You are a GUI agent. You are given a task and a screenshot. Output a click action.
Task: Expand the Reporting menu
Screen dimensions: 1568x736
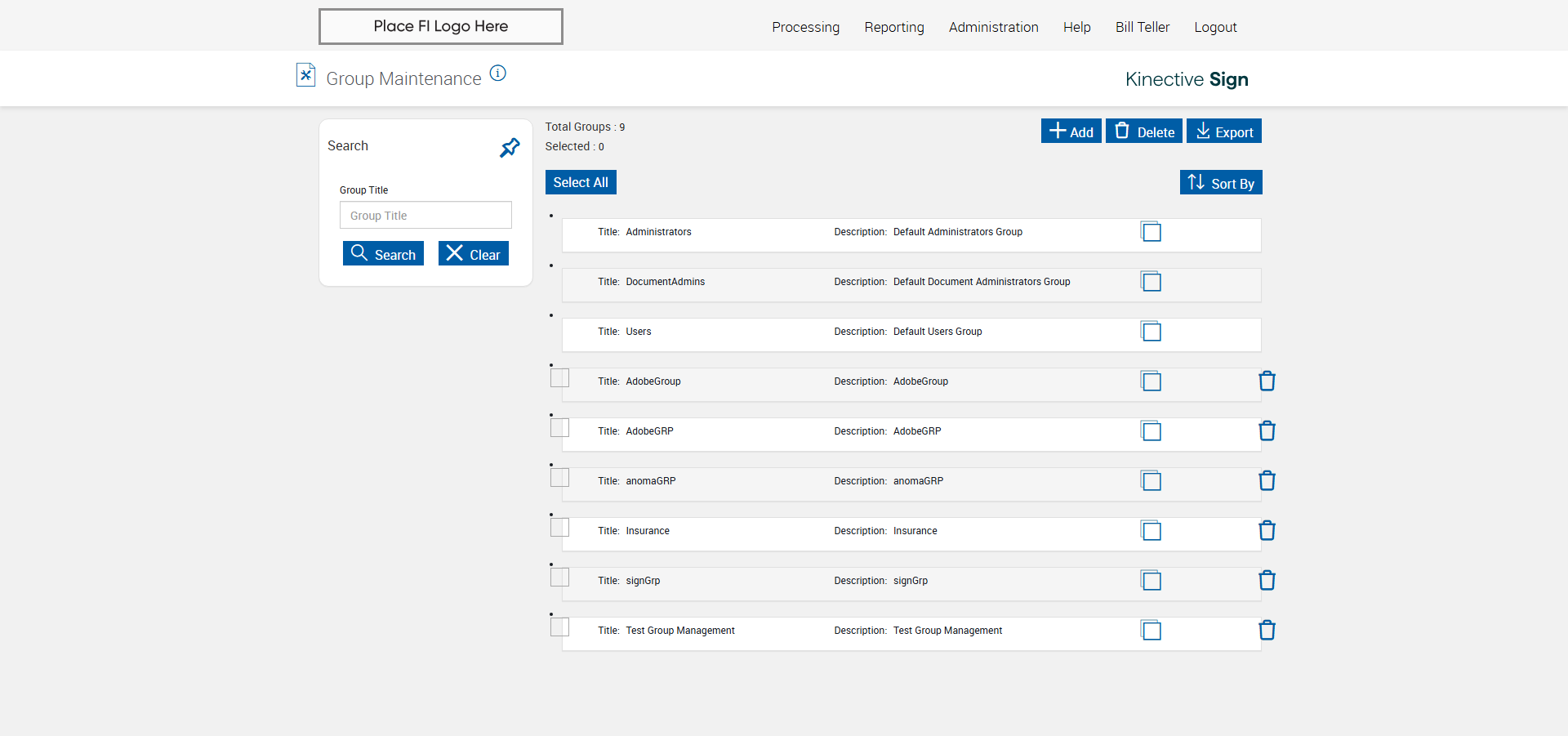[x=894, y=27]
